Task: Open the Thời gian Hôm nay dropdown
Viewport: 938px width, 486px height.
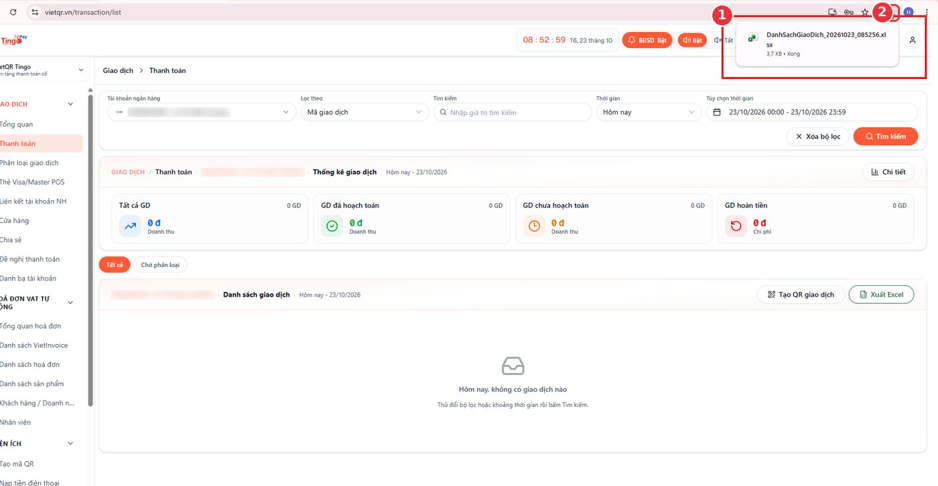Action: pos(648,112)
